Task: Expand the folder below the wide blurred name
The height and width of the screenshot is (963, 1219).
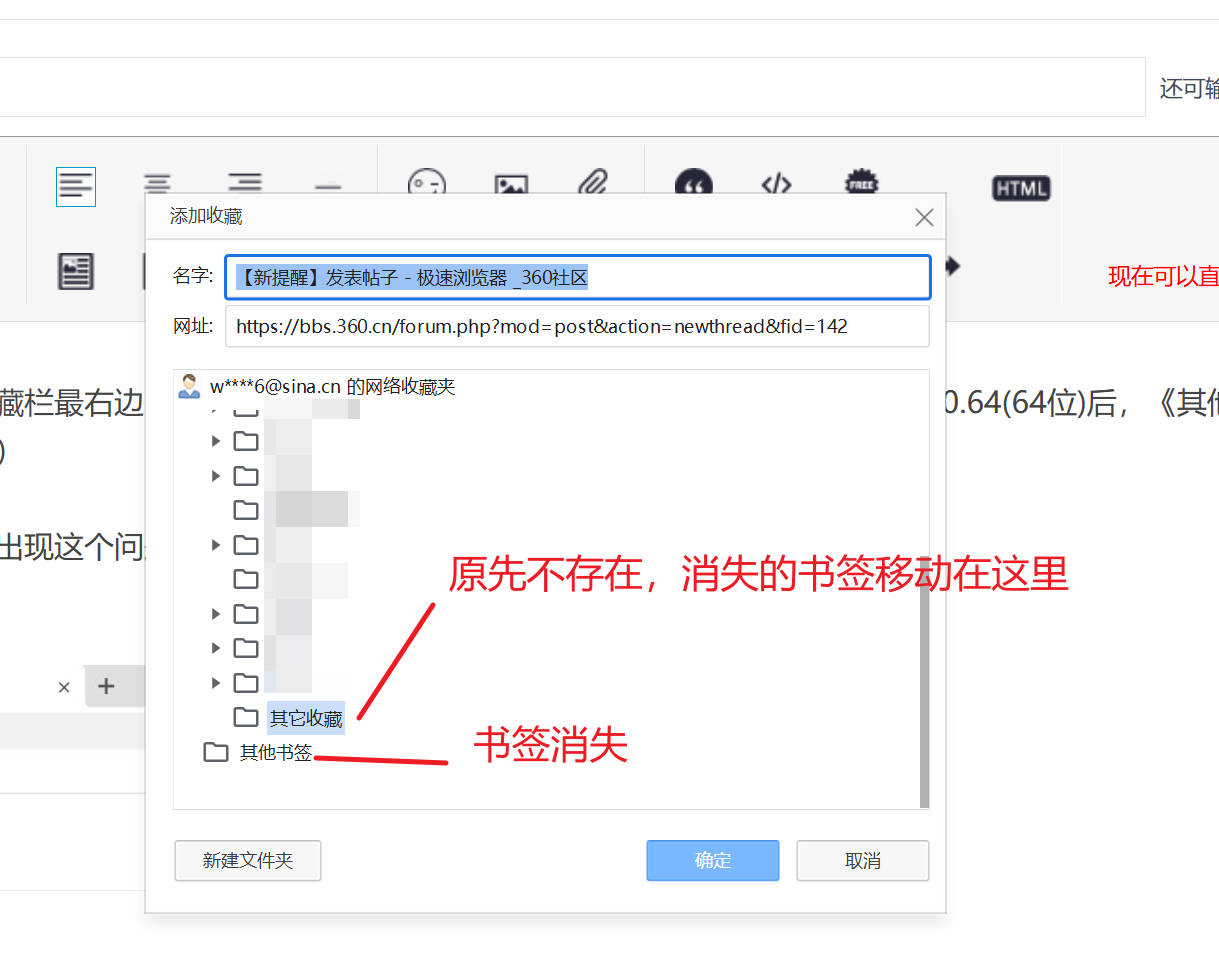Action: pos(216,545)
